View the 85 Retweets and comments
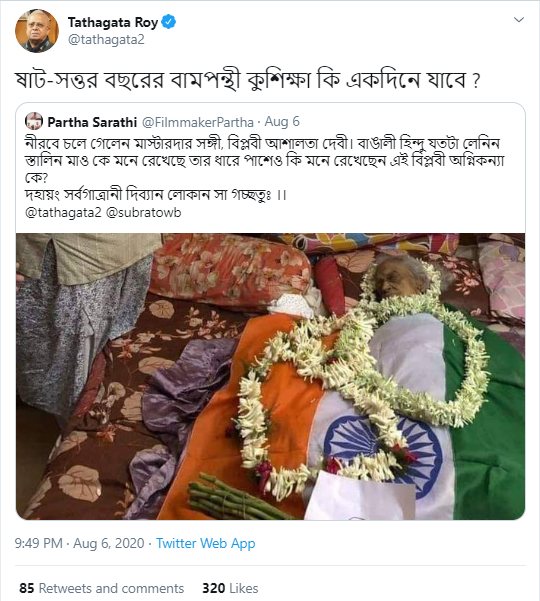 [x=102, y=588]
